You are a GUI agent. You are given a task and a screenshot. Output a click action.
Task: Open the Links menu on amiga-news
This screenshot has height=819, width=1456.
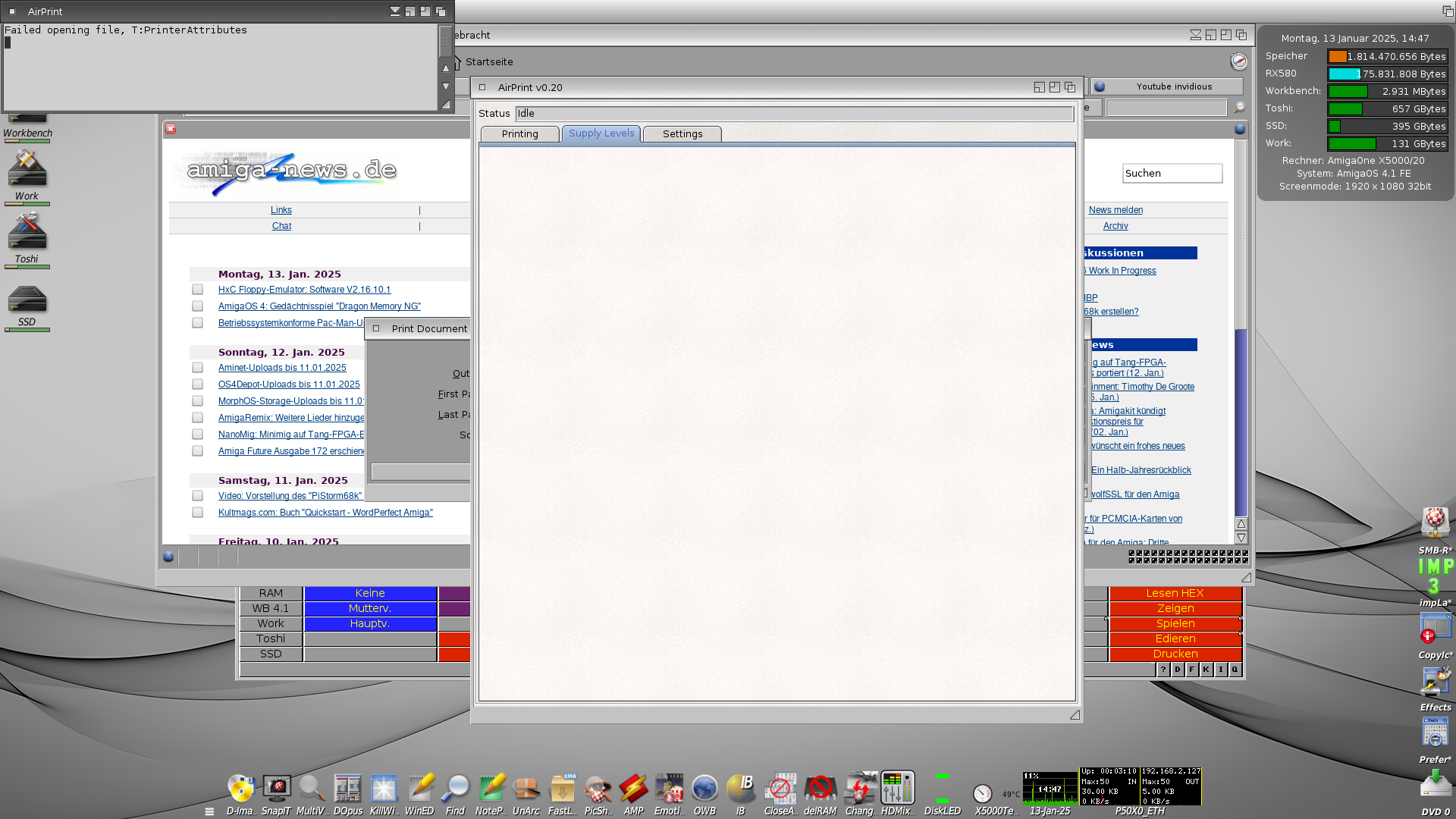[x=281, y=210]
